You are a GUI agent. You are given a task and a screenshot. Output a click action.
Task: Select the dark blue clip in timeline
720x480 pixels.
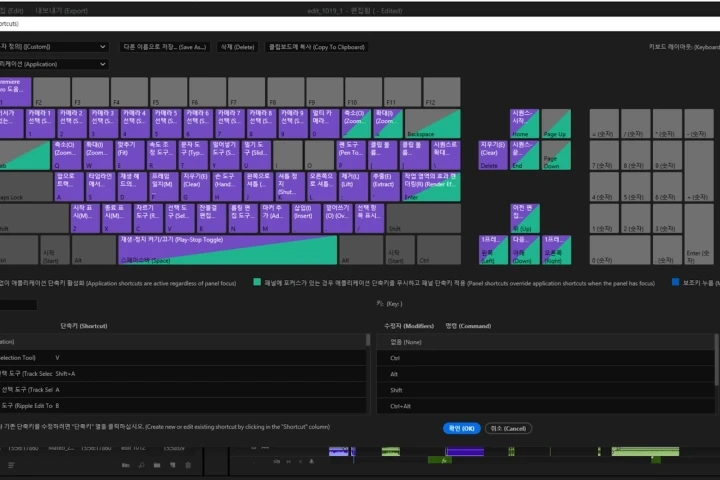point(465,452)
